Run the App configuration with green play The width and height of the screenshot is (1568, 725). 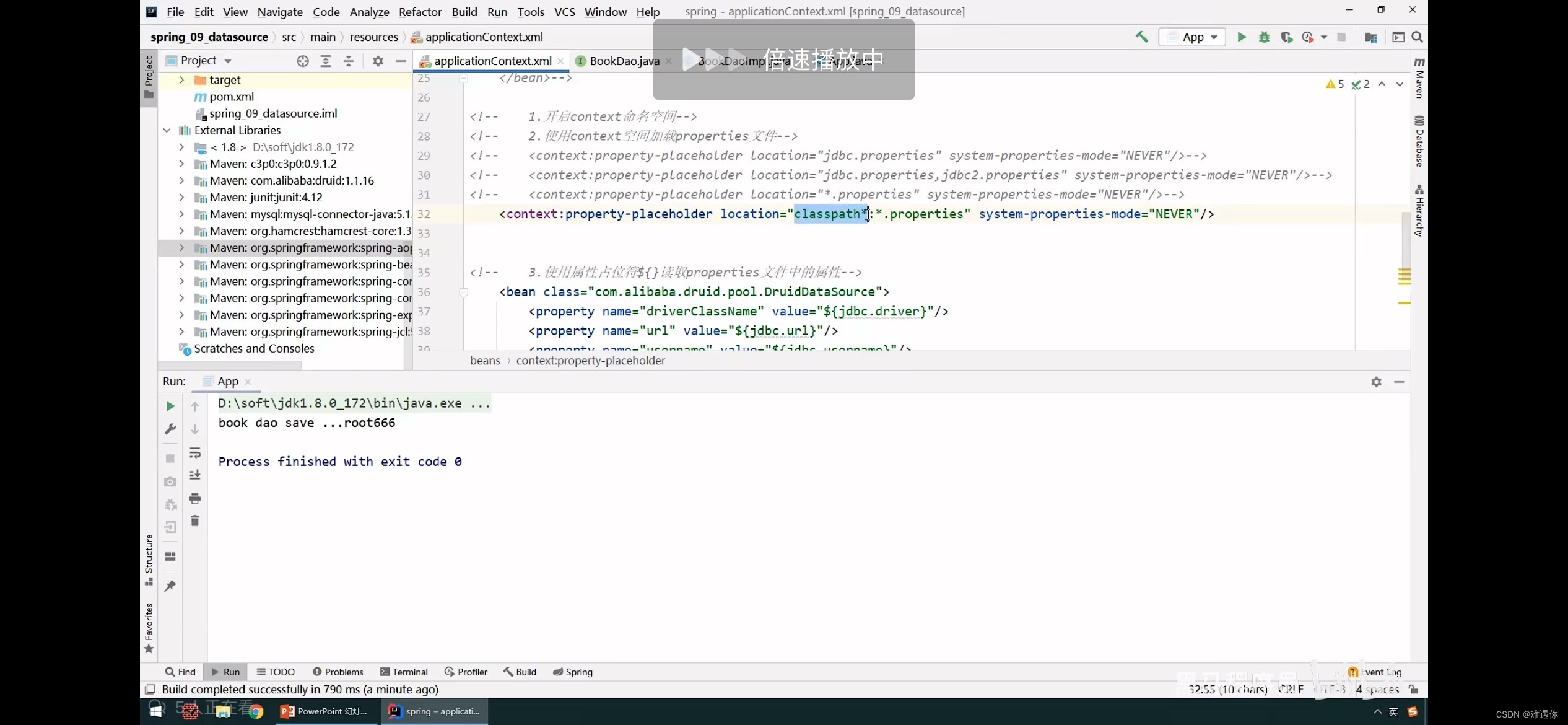(x=1242, y=37)
